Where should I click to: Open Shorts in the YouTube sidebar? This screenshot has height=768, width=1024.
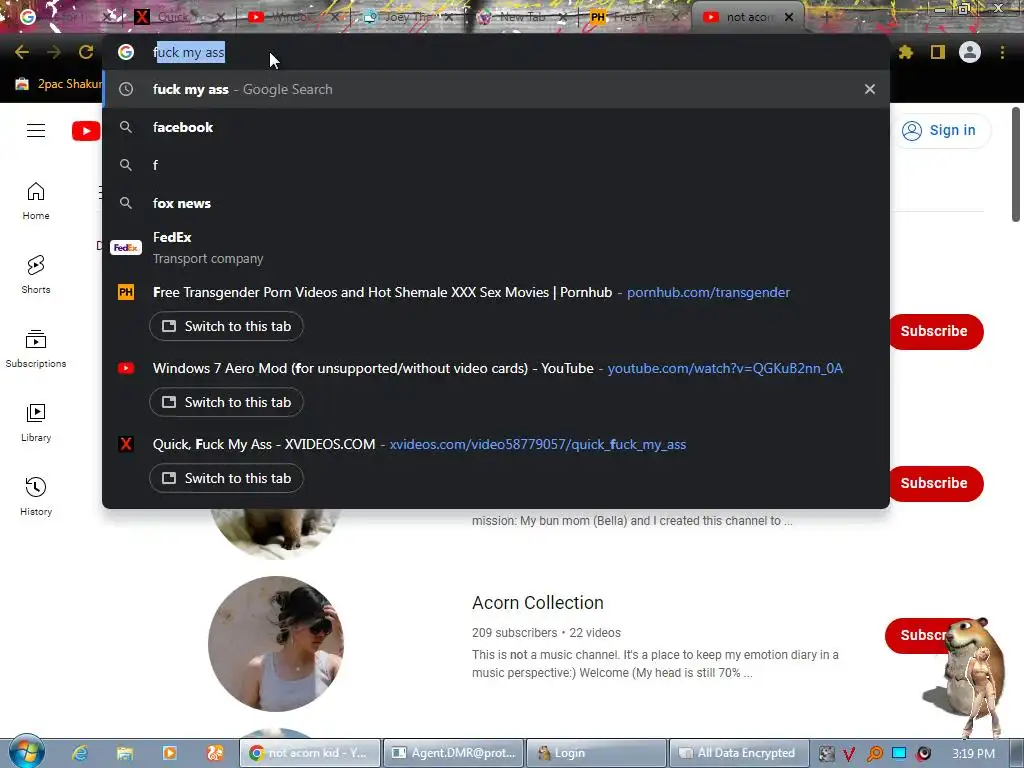click(36, 274)
